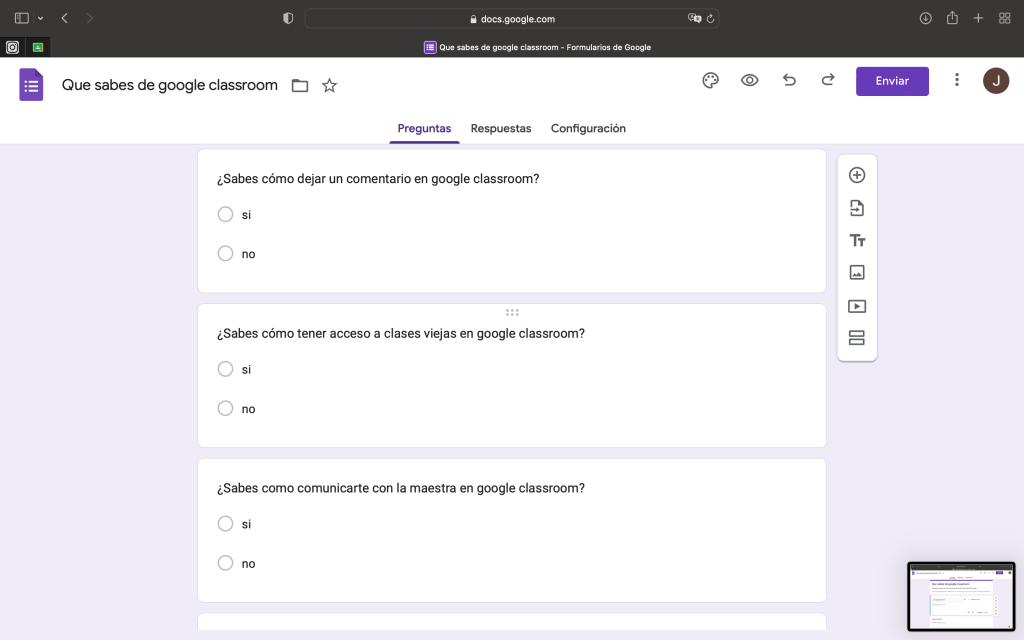Open the theme customization palette
The height and width of the screenshot is (640, 1024).
coord(710,81)
